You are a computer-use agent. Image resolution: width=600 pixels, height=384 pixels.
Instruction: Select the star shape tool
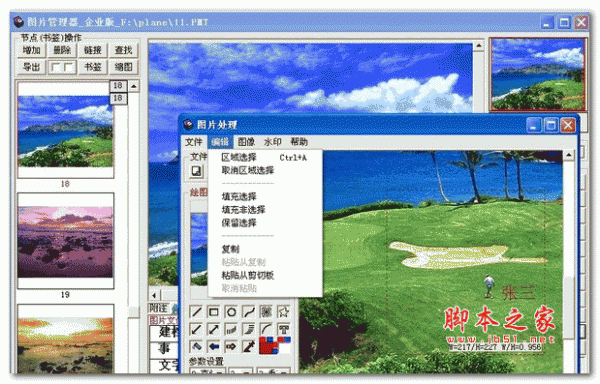pos(284,312)
